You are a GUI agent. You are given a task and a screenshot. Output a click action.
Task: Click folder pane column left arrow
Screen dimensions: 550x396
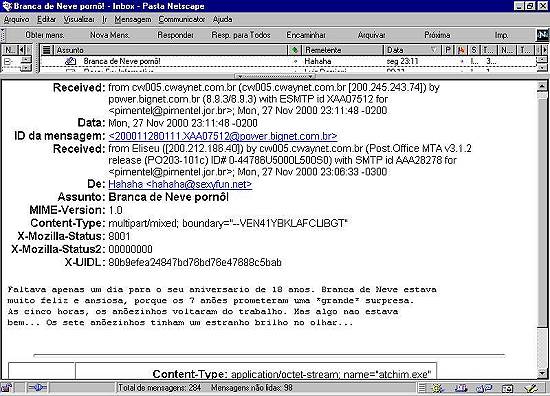(x=22, y=50)
